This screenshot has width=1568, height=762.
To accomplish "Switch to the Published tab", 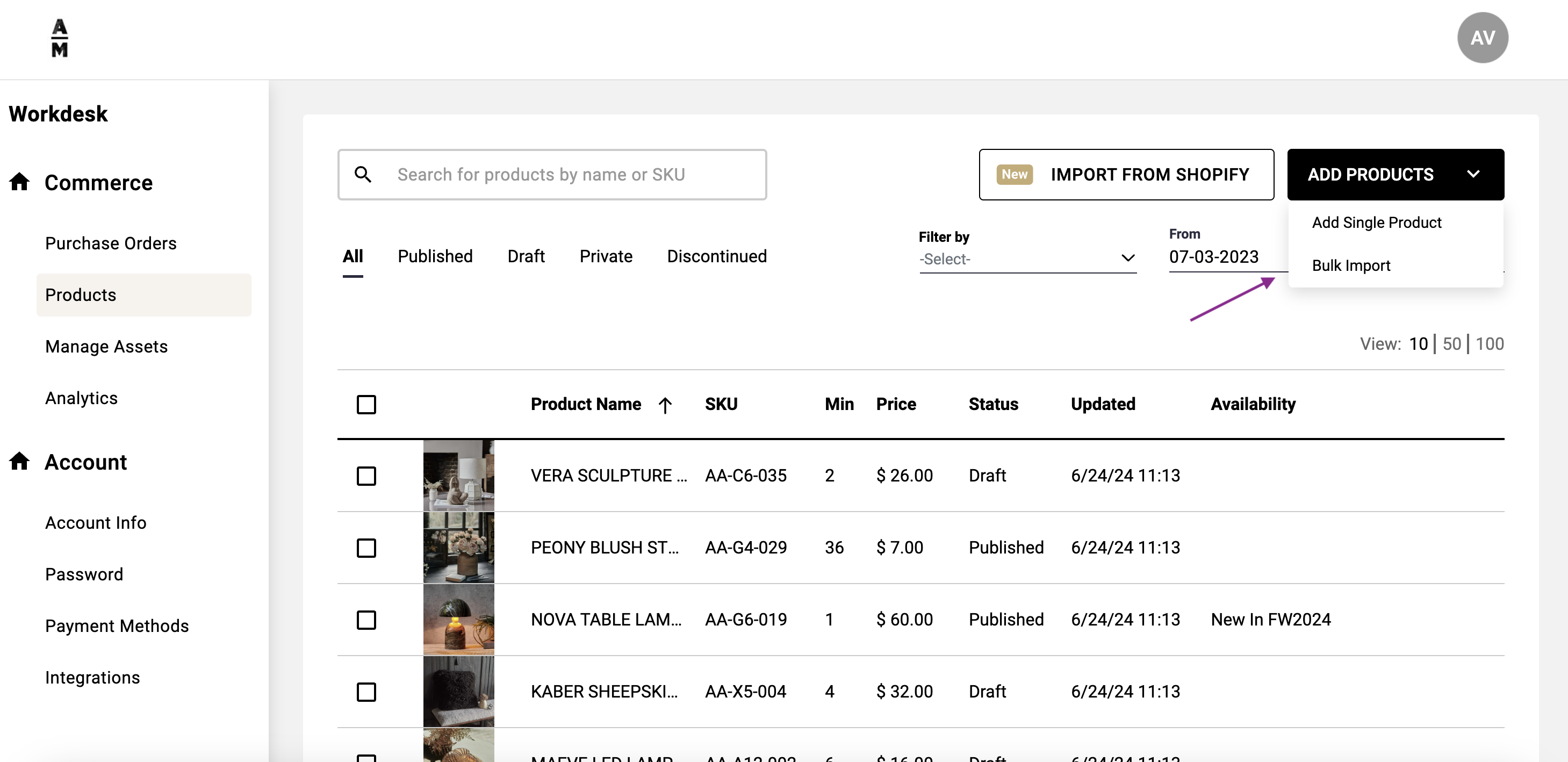I will (435, 256).
